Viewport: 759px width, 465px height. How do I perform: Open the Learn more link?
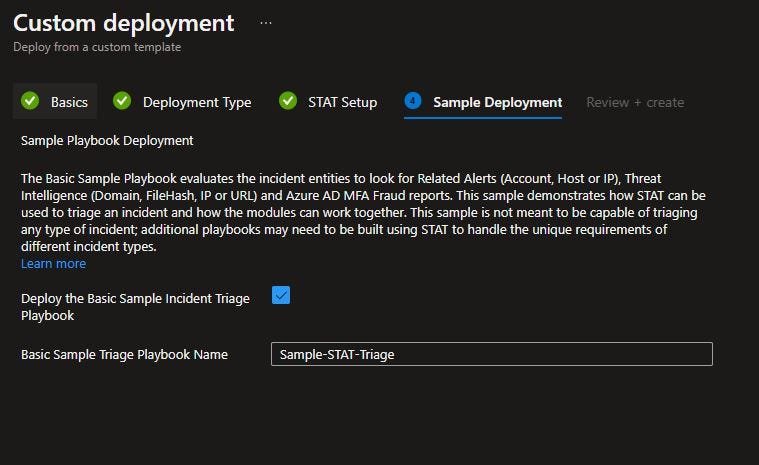click(53, 264)
